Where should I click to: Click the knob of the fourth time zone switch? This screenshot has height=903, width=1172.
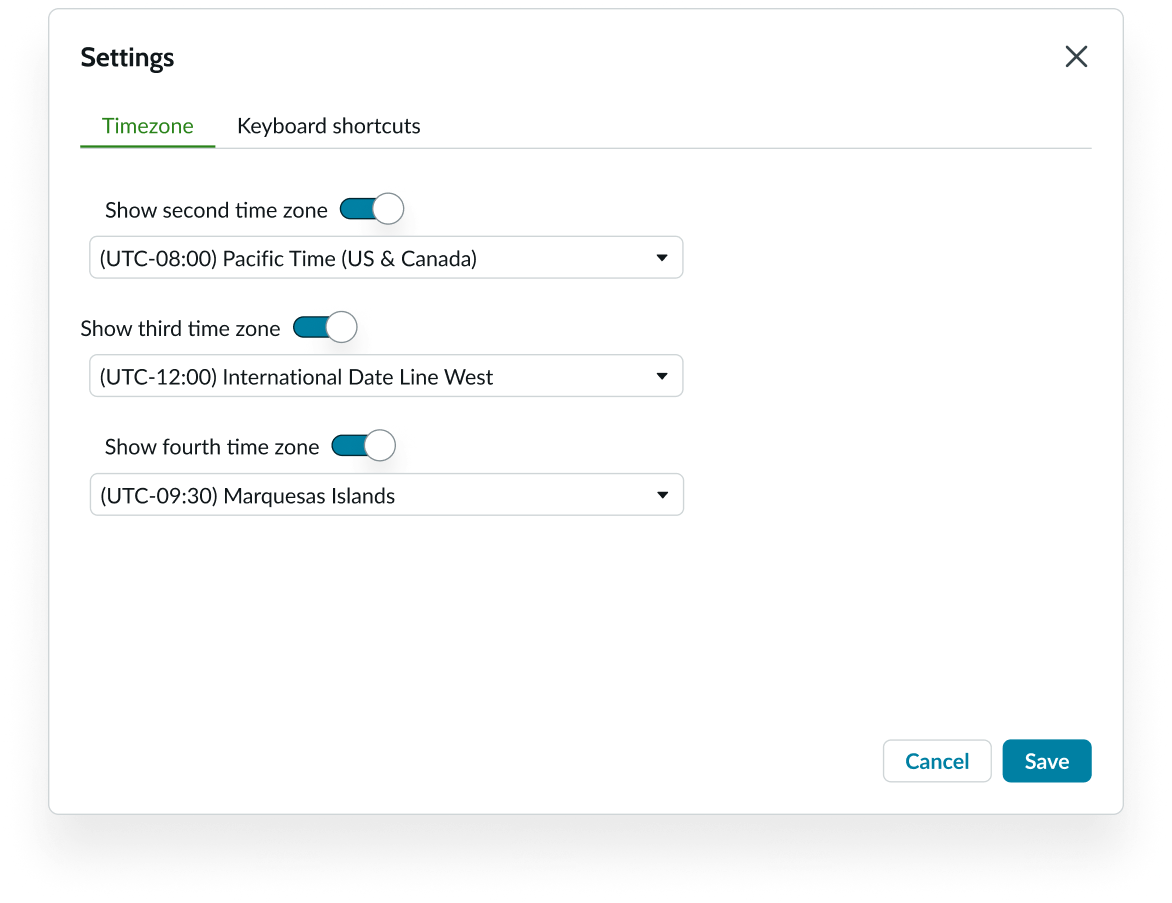[x=380, y=444]
